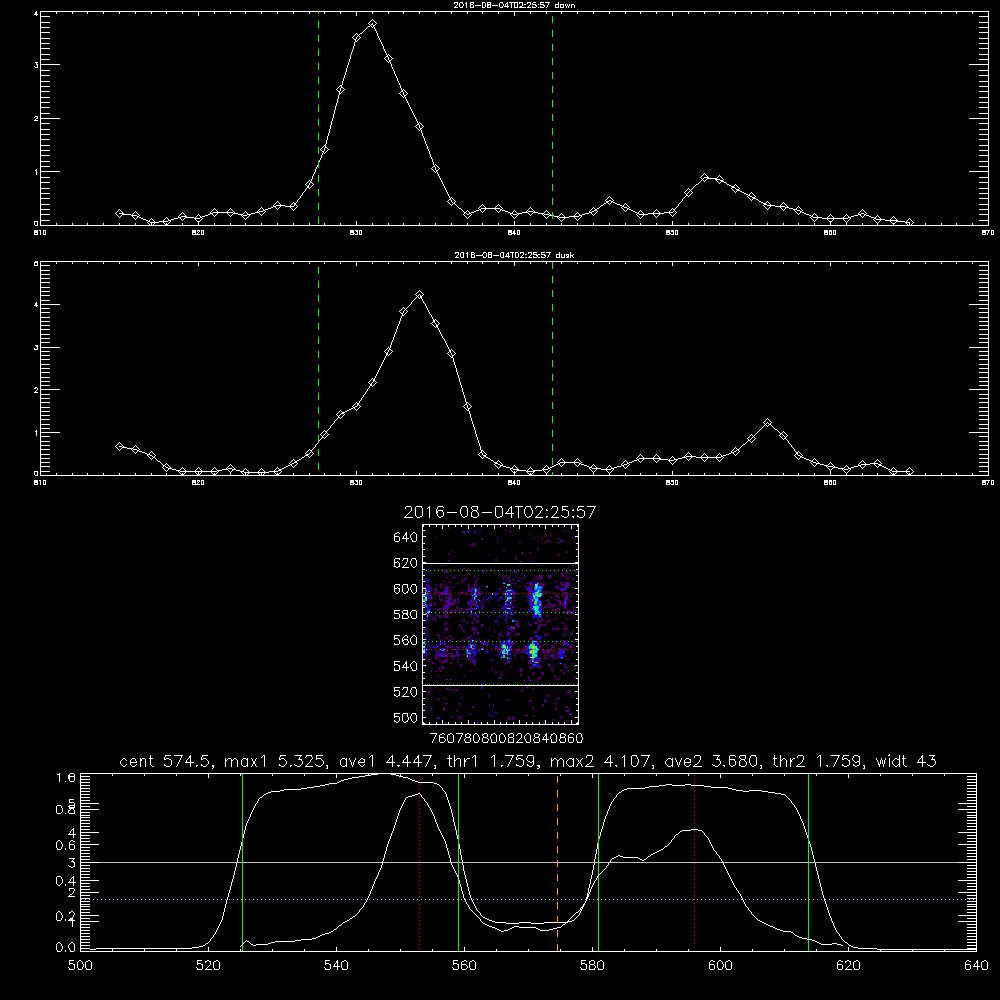Select the 'widt 43' value in stats line
Viewport: 1000px width, 1000px height.
(906, 761)
